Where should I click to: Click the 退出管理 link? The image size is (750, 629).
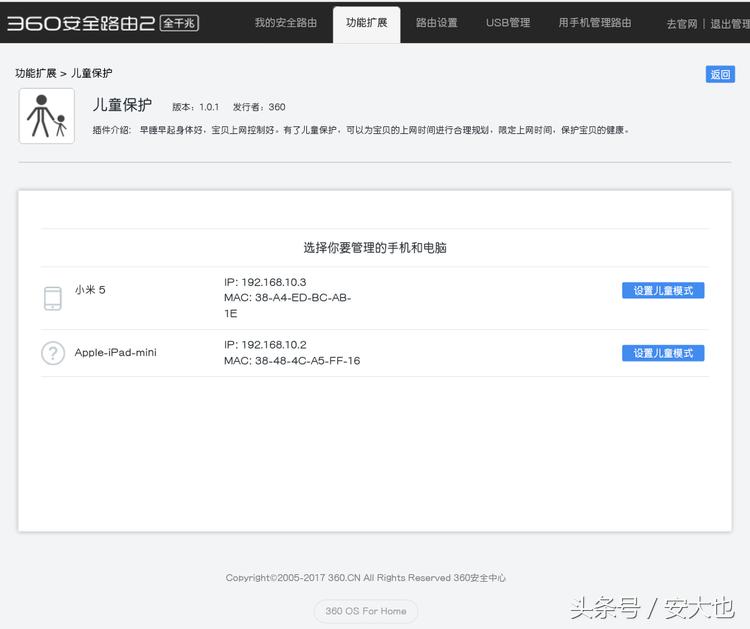coord(730,24)
